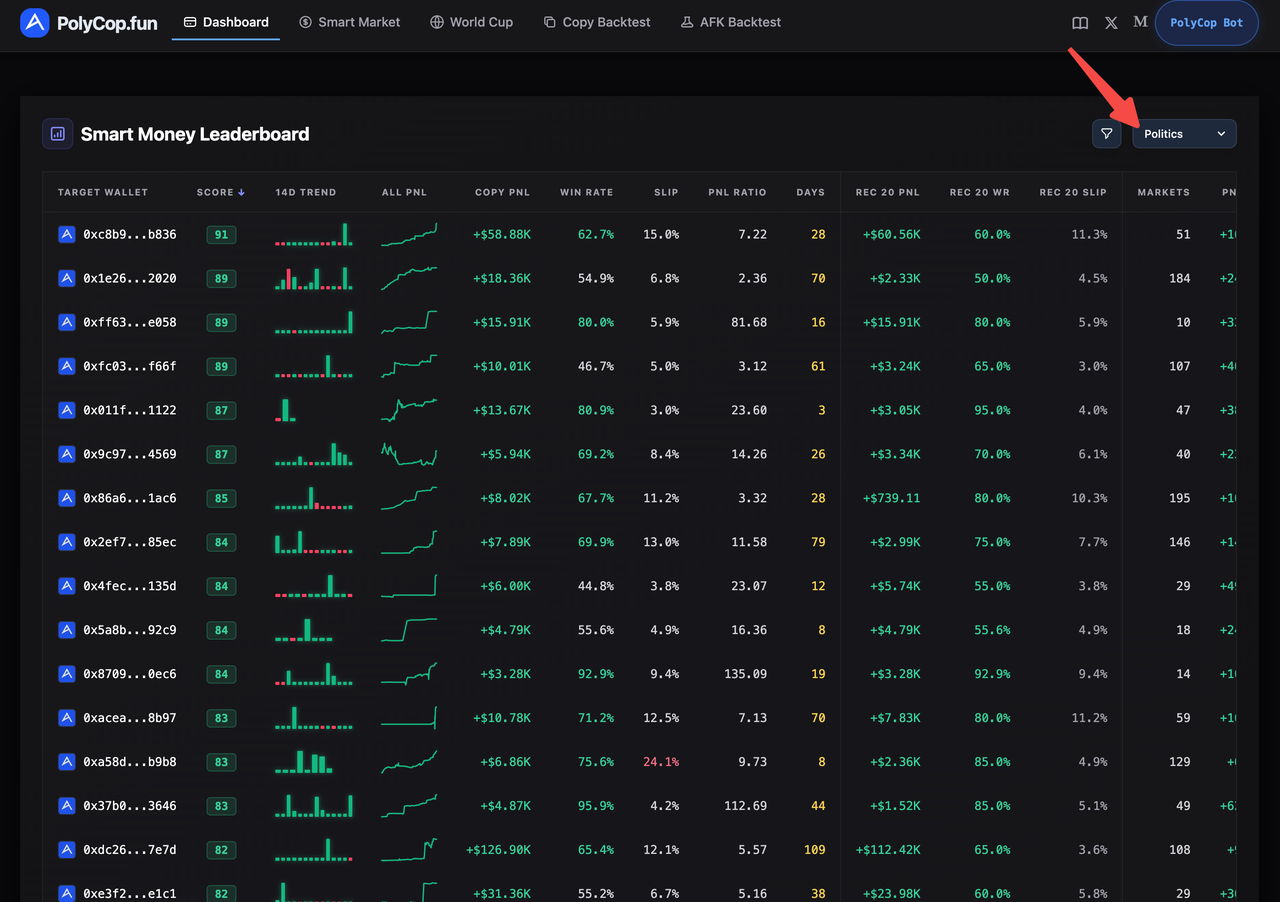The height and width of the screenshot is (902, 1280).
Task: Click the MARKETS column header
Action: 1164,192
